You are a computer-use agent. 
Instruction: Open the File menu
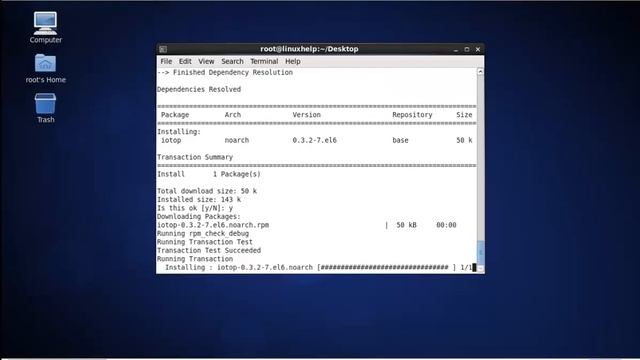pyautogui.click(x=166, y=61)
